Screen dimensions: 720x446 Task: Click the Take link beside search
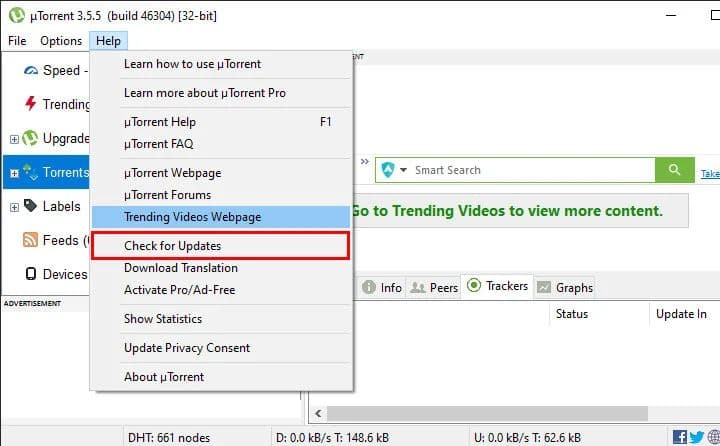[x=710, y=174]
